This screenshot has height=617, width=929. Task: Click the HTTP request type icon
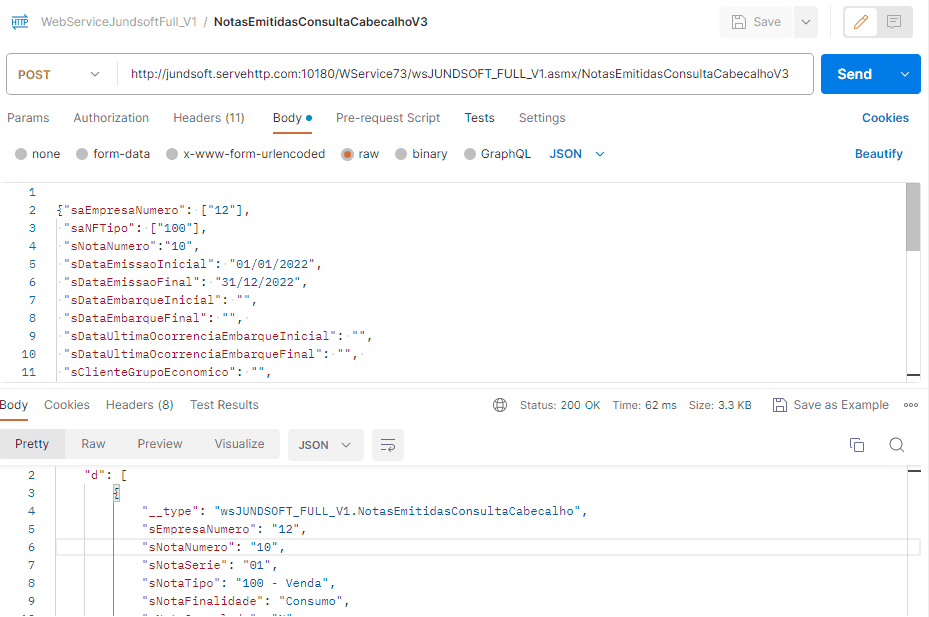tap(19, 21)
